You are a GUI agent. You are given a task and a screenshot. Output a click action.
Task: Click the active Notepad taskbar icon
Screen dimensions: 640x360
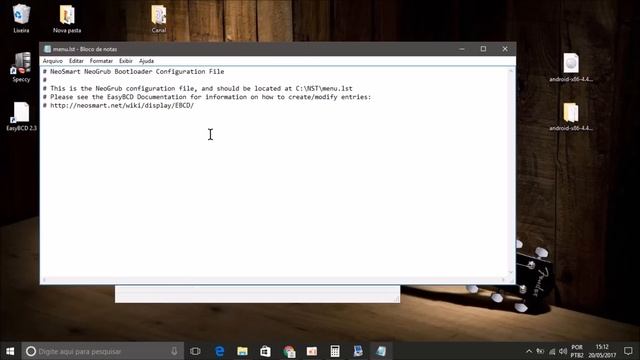coord(381,351)
